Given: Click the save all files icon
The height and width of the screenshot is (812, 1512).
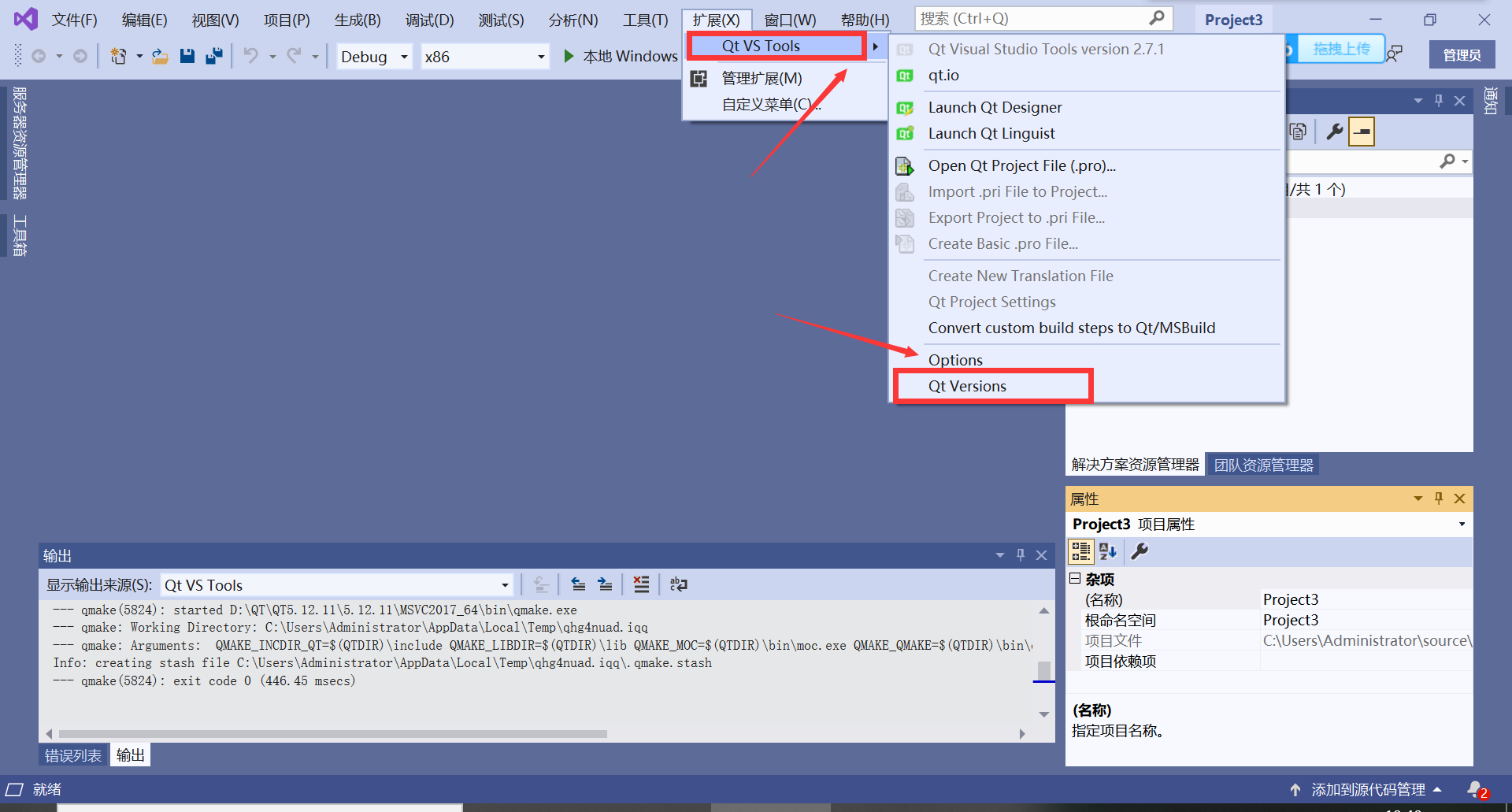Looking at the screenshot, I should (x=213, y=56).
